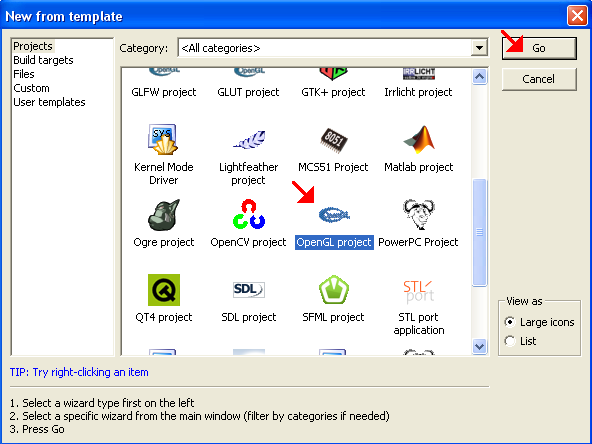Click the Kernel Mode Driver label
Screen dimensions: 592x444
click(x=164, y=173)
